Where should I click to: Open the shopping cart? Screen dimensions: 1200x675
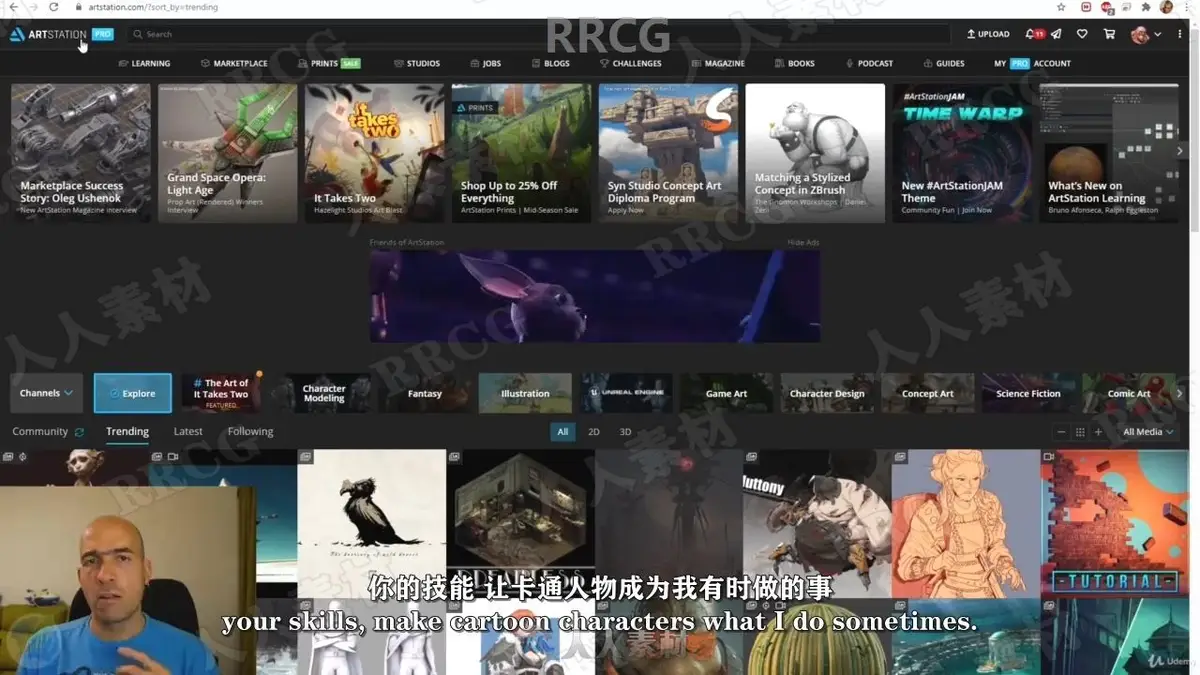(x=1109, y=34)
